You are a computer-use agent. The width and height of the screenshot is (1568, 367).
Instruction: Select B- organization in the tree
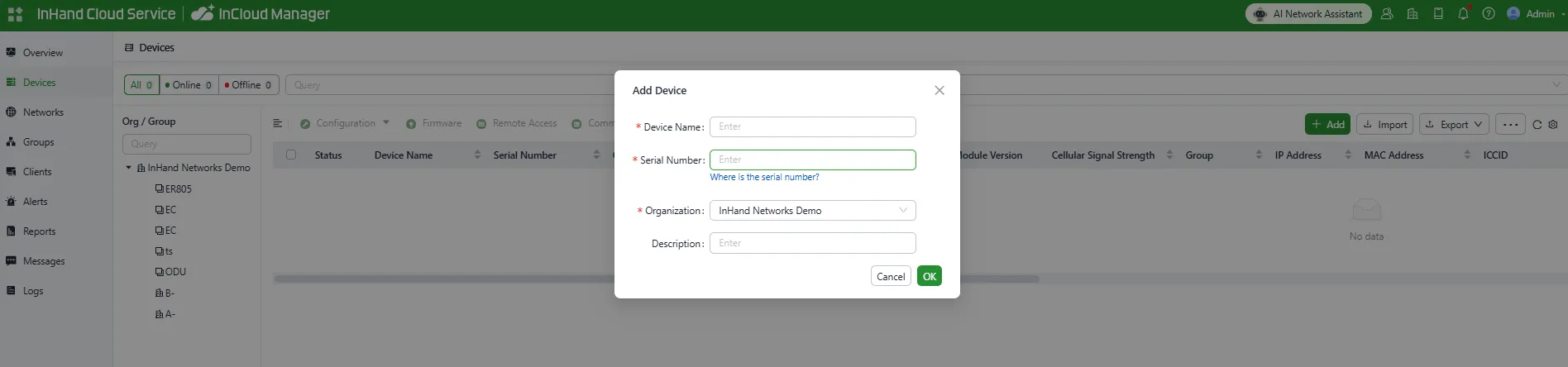[x=165, y=293]
